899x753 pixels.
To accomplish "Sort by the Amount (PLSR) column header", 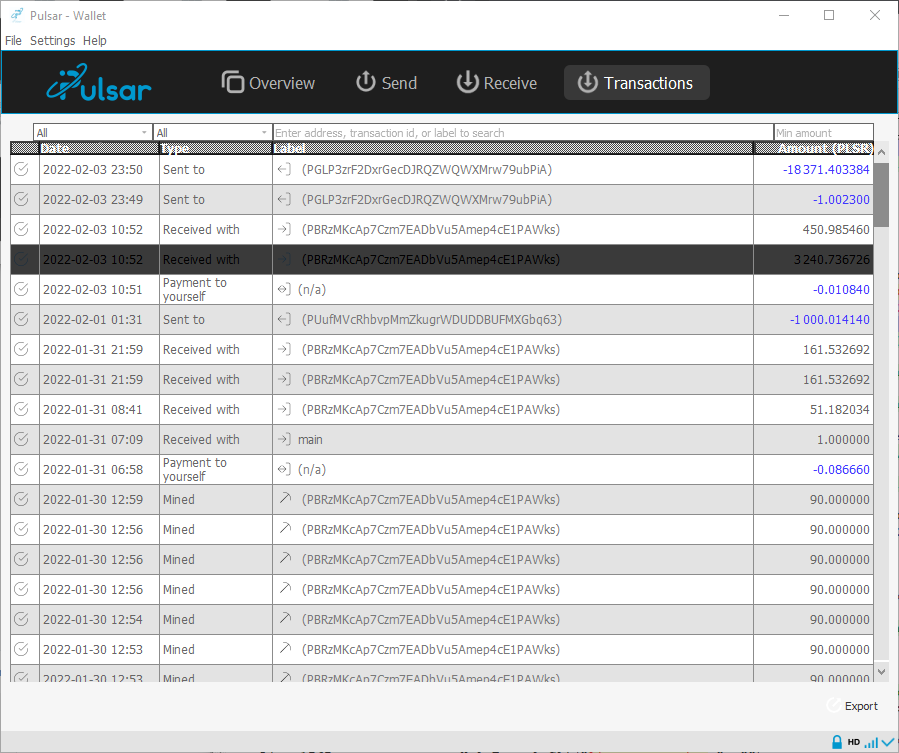I will [814, 149].
